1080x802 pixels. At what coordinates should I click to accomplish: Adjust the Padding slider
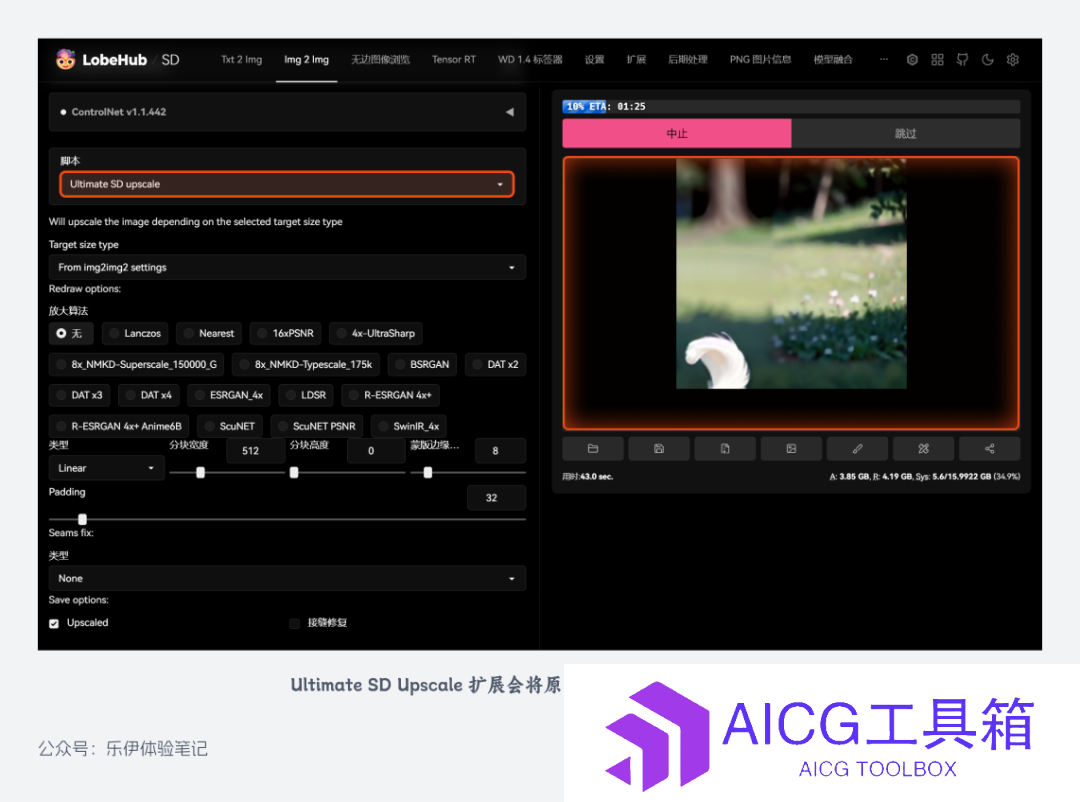pyautogui.click(x=287, y=519)
